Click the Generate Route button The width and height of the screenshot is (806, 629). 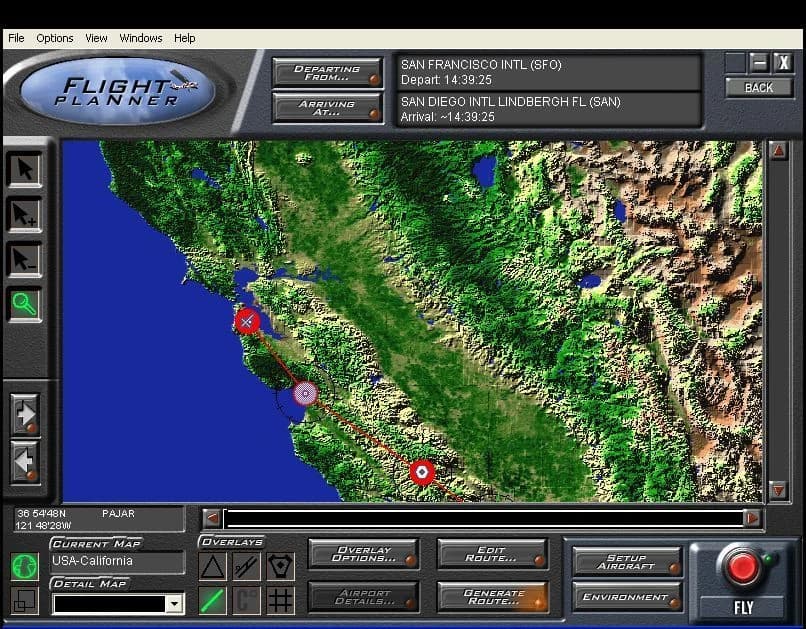pos(493,597)
